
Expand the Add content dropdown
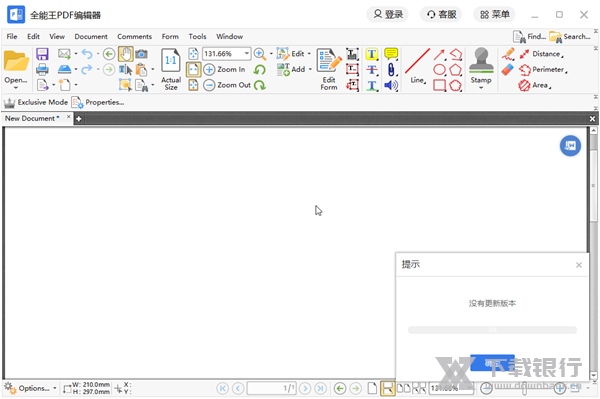[310, 70]
